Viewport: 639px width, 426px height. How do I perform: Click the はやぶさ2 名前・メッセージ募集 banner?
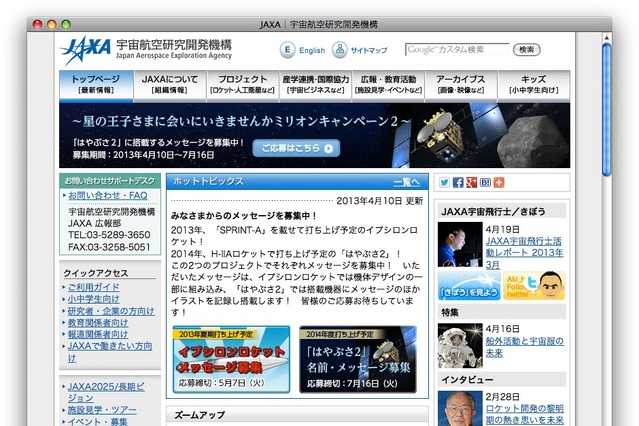coord(358,359)
